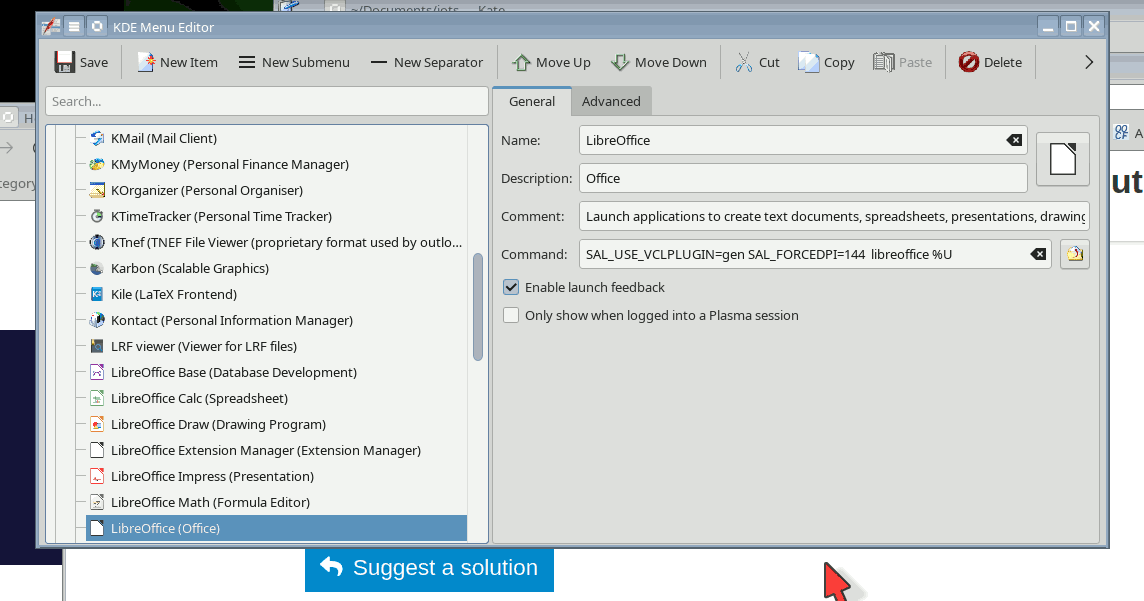Add a New Submenu
1144x601 pixels.
[294, 62]
